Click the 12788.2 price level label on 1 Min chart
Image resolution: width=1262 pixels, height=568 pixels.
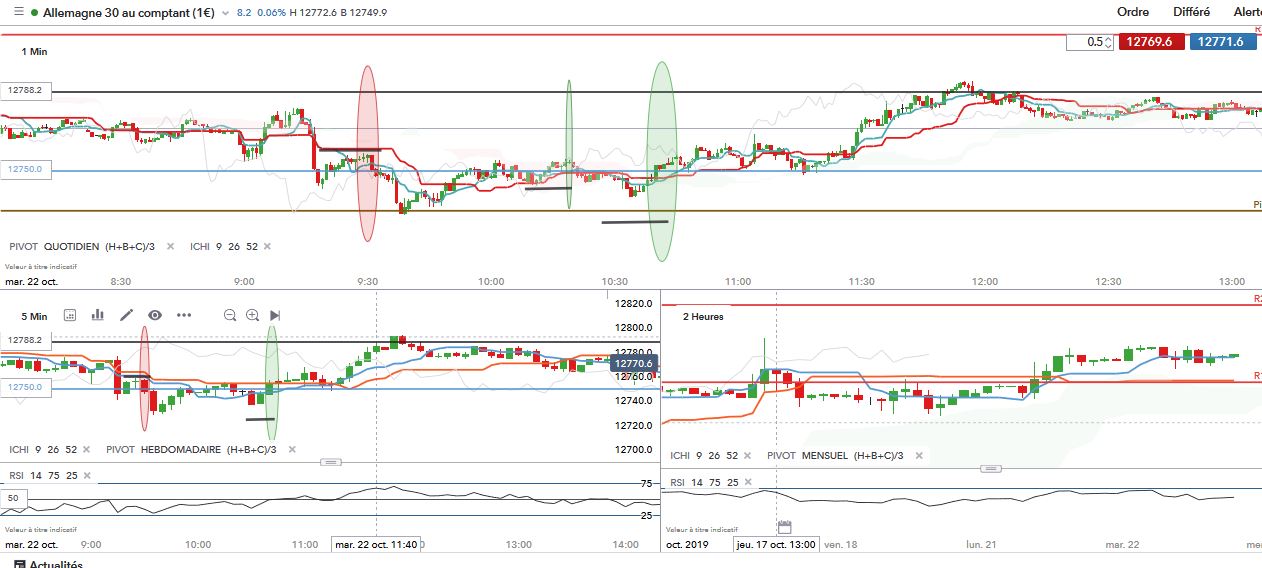pos(26,90)
